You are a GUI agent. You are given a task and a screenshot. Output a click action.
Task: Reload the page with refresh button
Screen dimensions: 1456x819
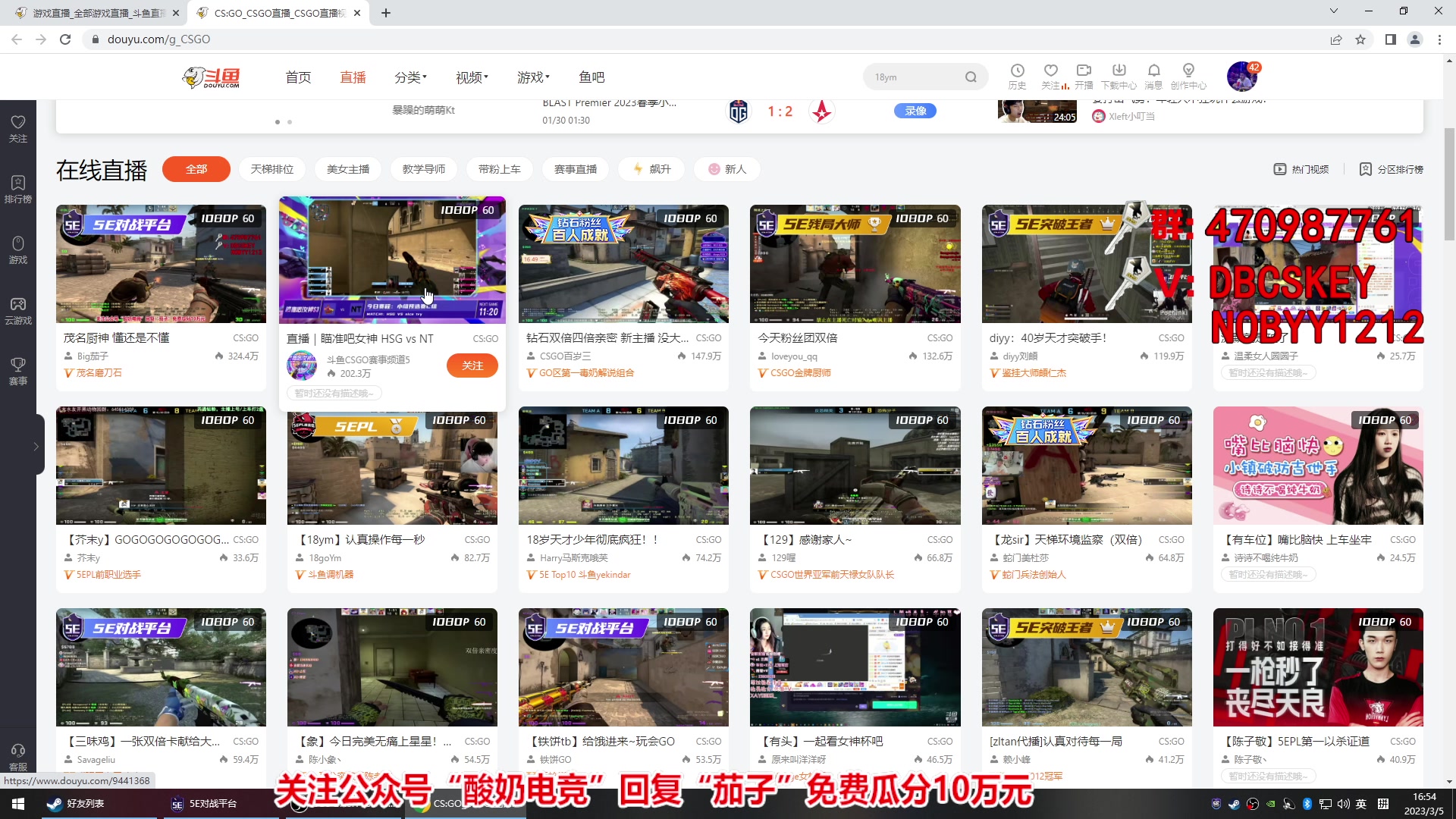[65, 39]
